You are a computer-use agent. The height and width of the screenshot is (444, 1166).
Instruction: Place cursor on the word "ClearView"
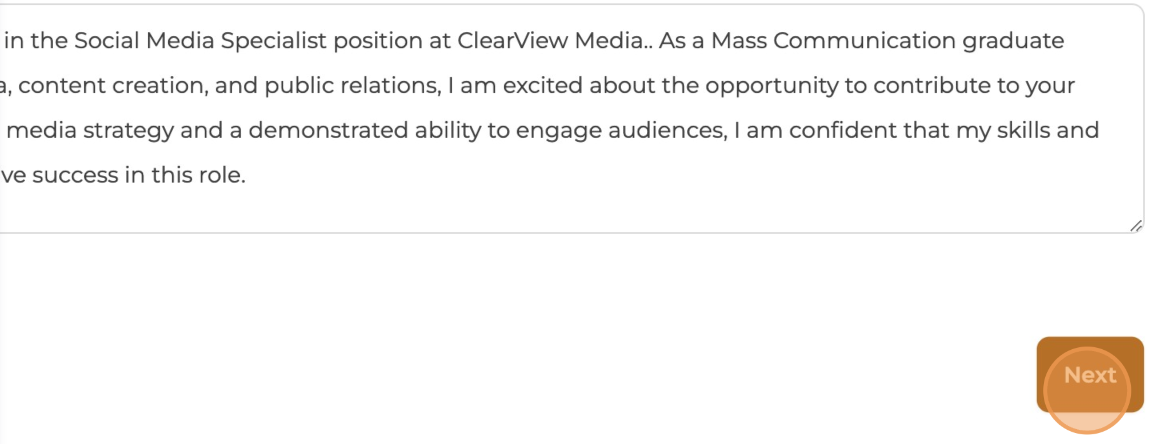pyautogui.click(x=512, y=41)
